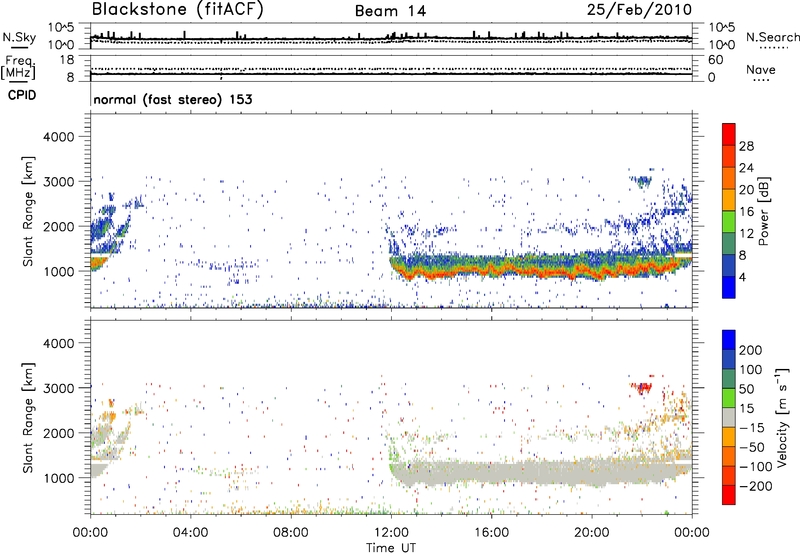Viewport: 800px width, 554px height.
Task: Click the '00:00' label at time axis end
Action: pyautogui.click(x=692, y=533)
